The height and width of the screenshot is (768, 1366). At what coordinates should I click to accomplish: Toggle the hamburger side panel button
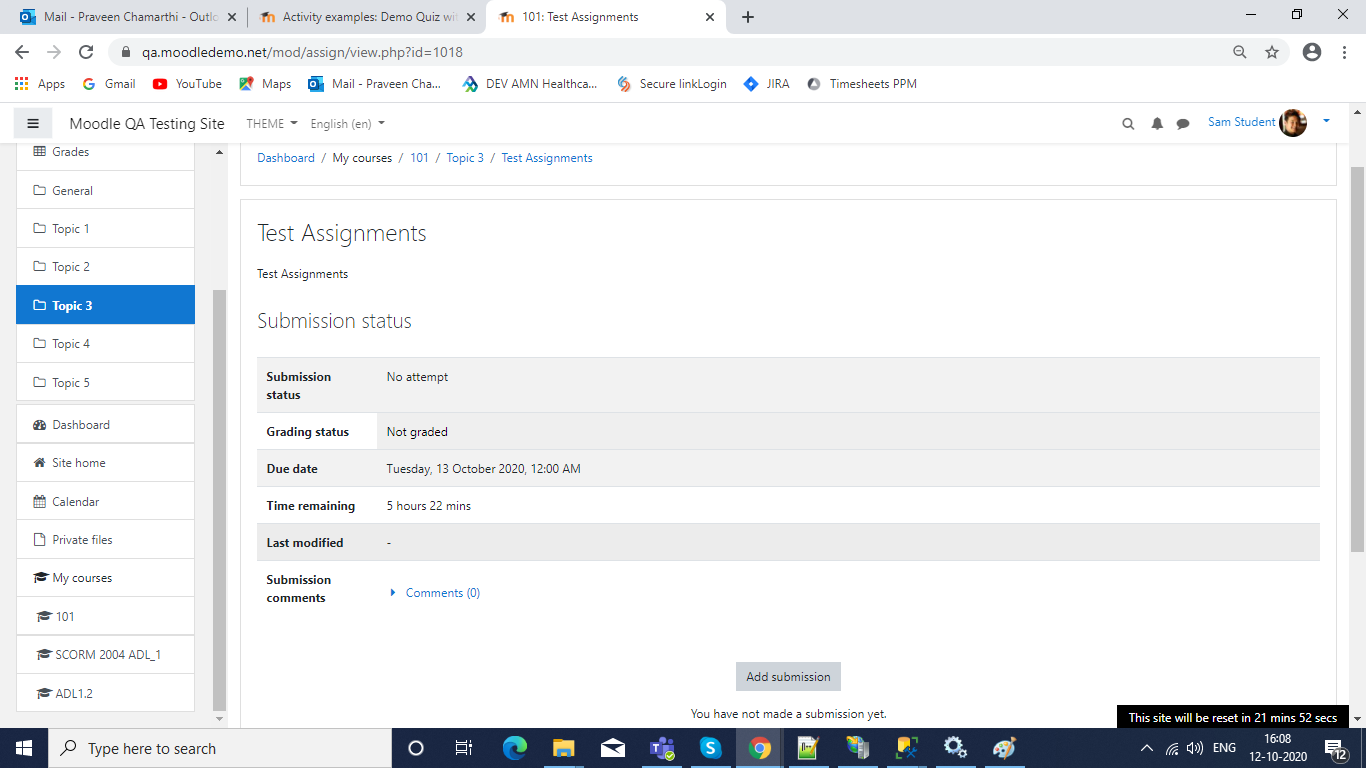coord(33,123)
